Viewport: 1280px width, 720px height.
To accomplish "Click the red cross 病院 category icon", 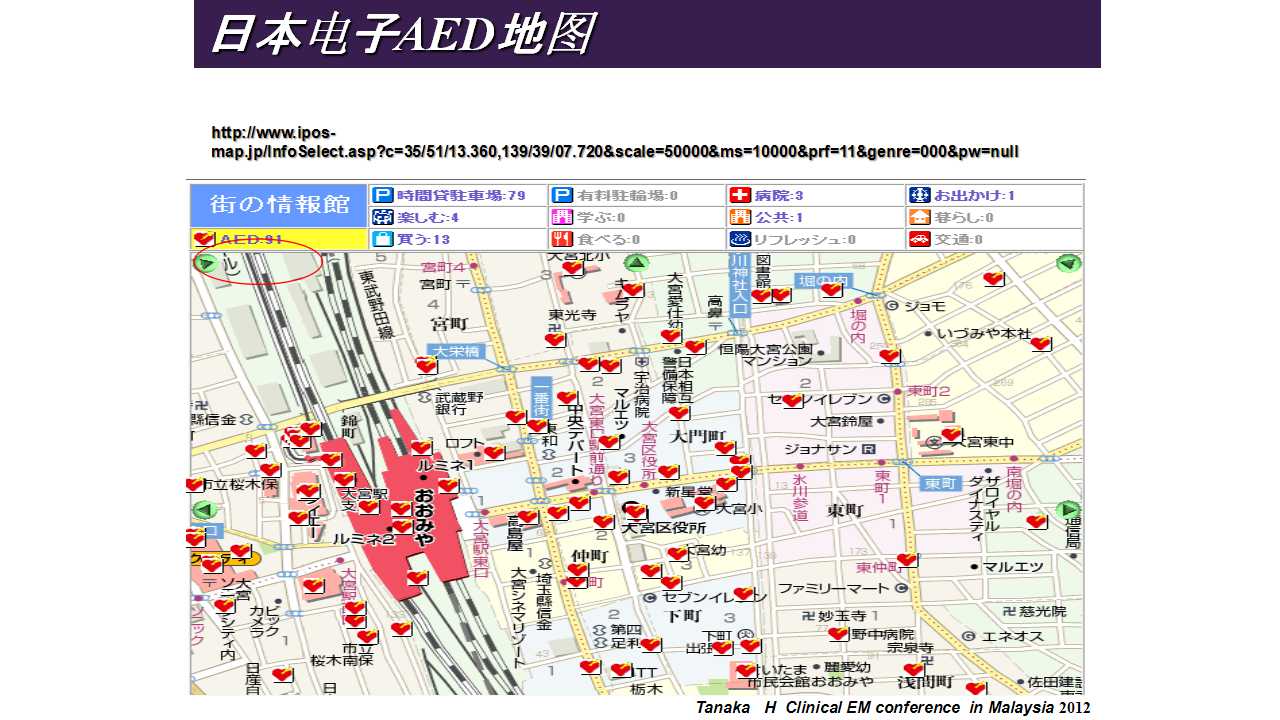I will 740,195.
